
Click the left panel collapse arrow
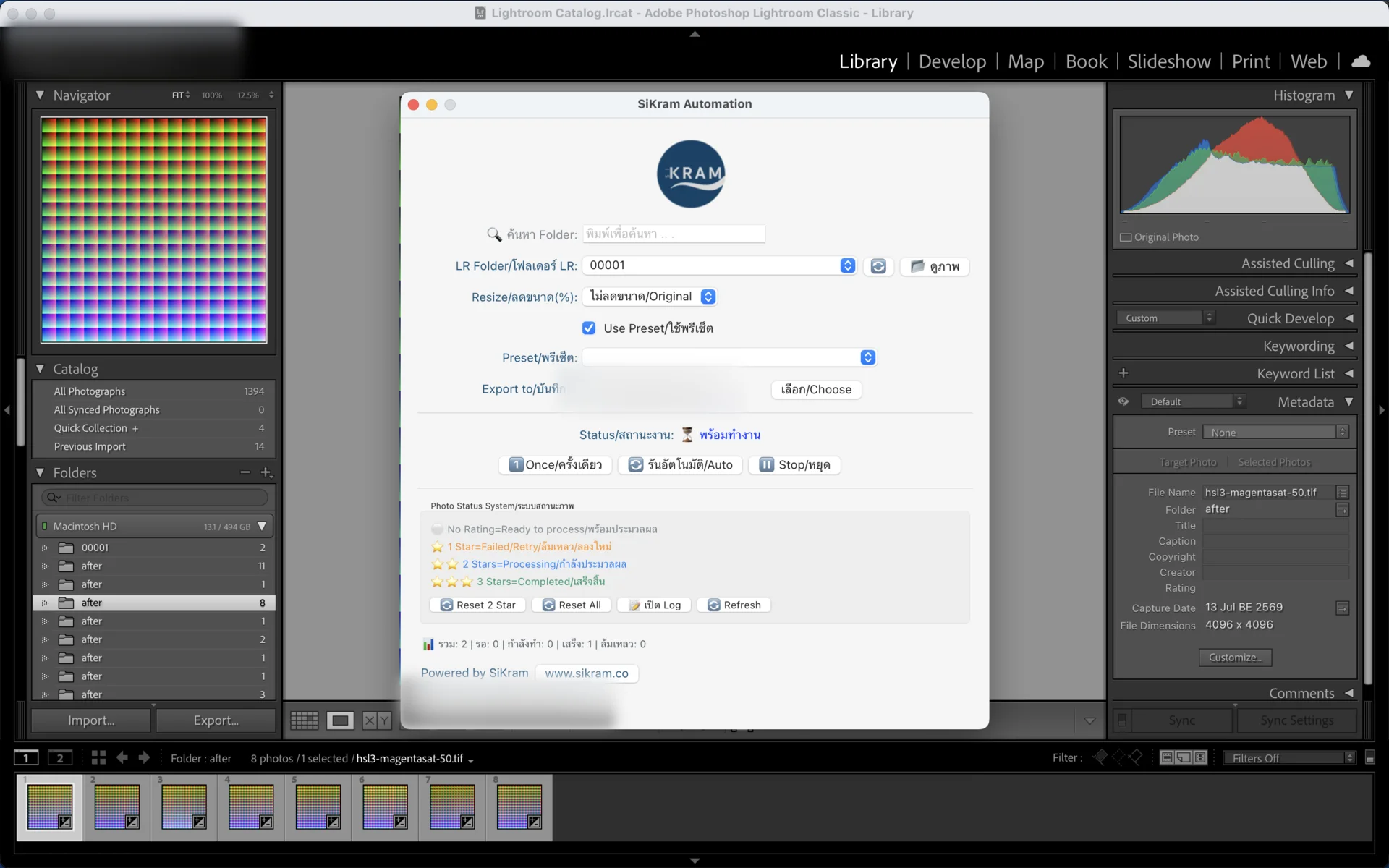pos(7,410)
